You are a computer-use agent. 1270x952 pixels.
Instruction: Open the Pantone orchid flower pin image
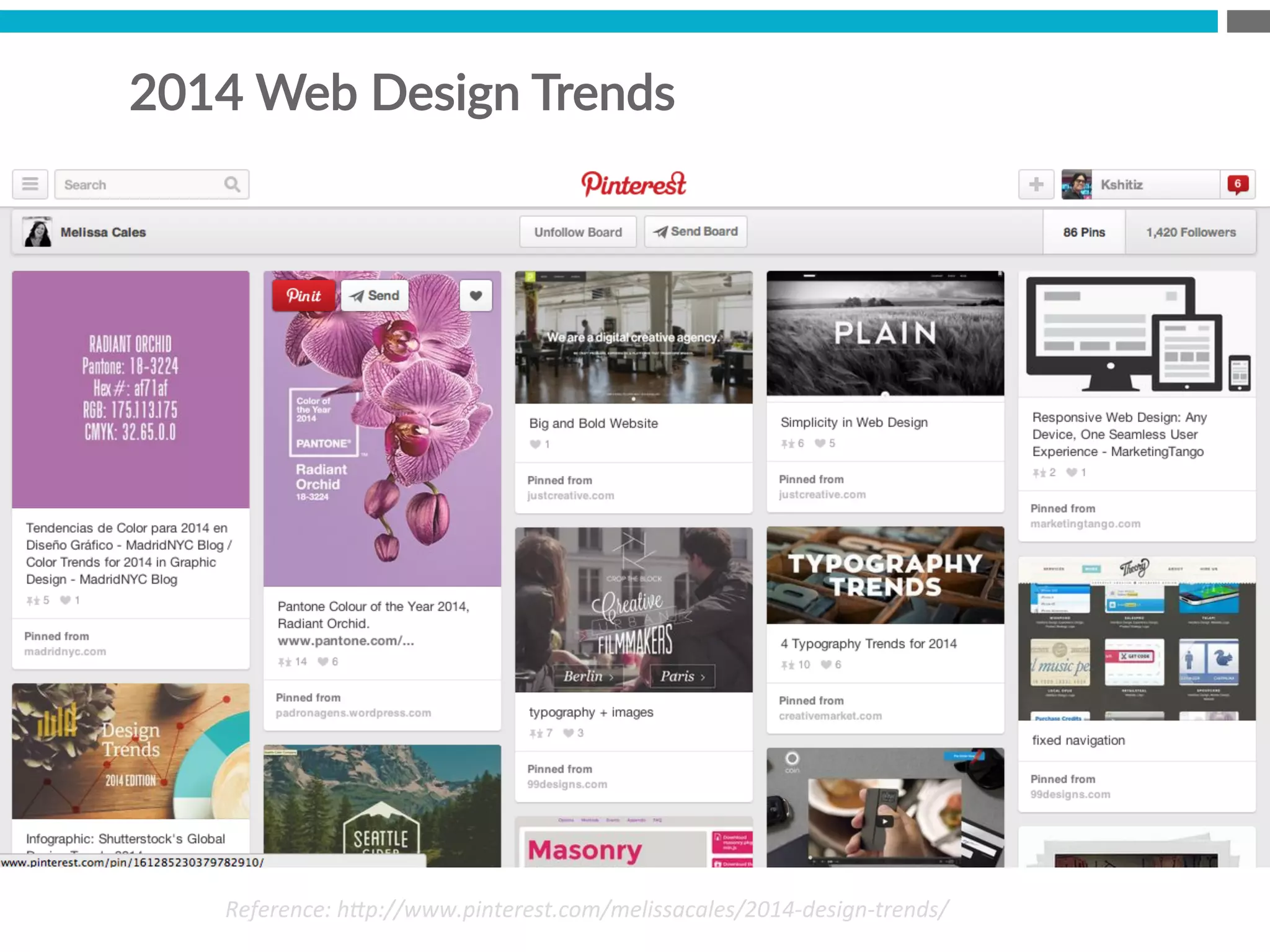pos(382,429)
